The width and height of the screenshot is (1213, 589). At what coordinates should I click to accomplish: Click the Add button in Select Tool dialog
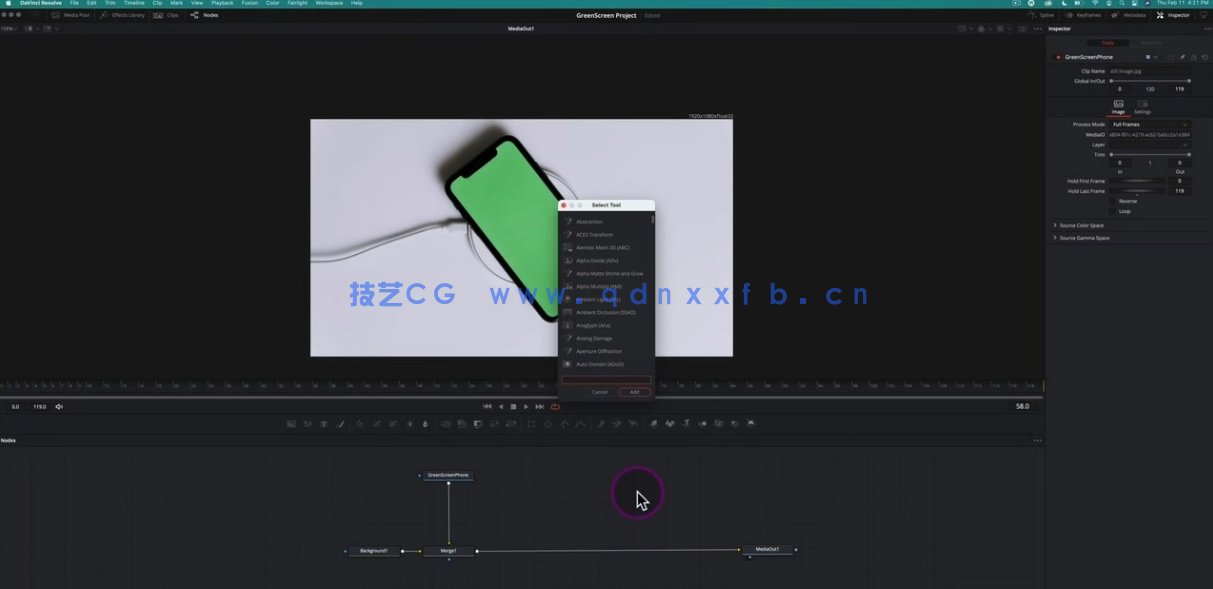[633, 392]
